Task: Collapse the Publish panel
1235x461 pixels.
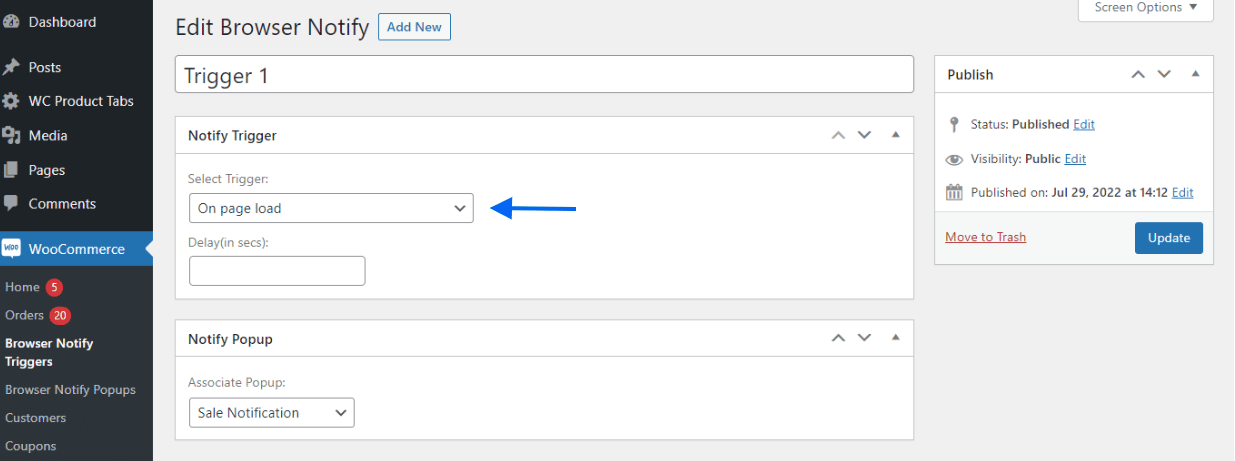Action: coord(1195,74)
